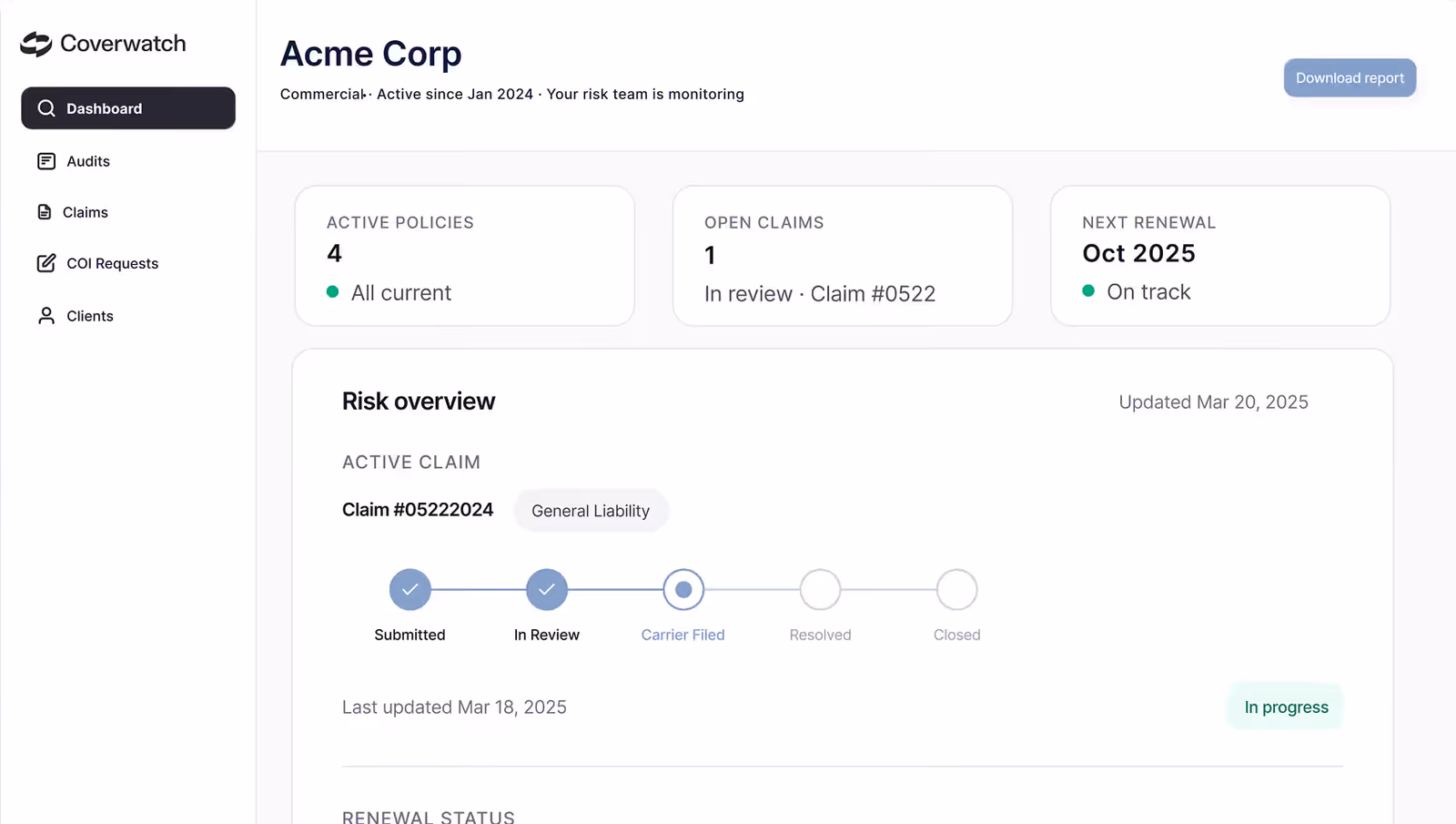
Task: Click the Claims document icon
Action: pyautogui.click(x=45, y=212)
